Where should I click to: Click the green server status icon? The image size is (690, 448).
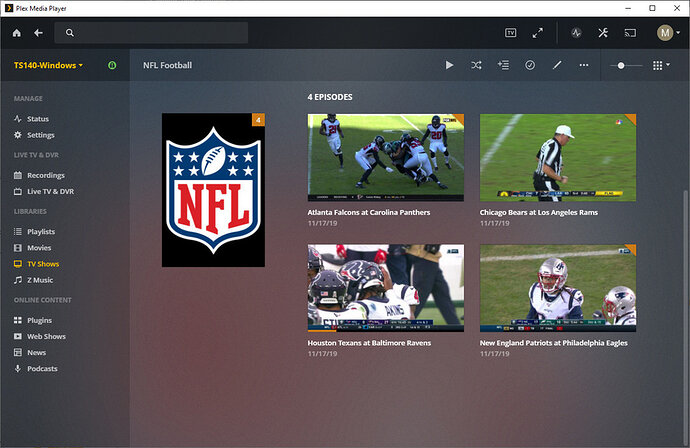coord(112,65)
